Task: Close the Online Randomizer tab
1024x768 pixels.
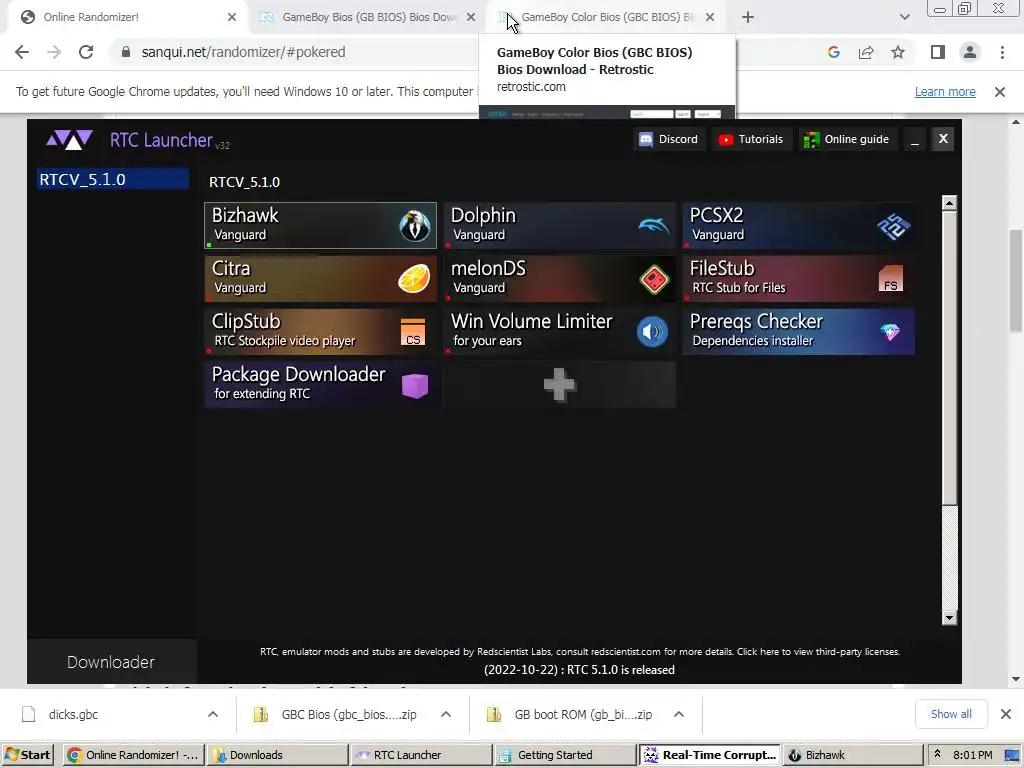Action: (x=232, y=17)
